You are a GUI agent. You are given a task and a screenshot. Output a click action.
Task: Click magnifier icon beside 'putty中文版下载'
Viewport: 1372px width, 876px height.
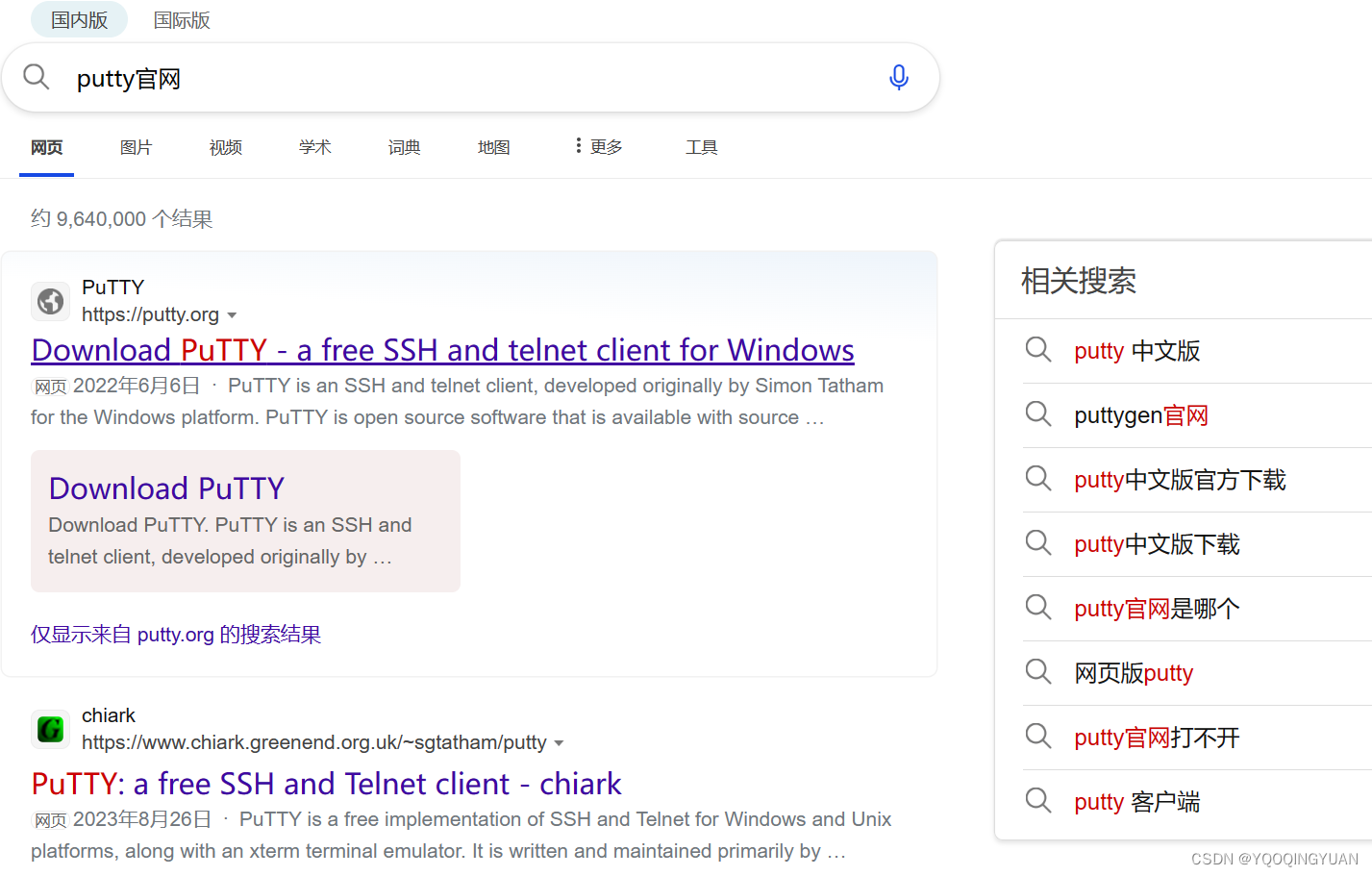[1038, 543]
